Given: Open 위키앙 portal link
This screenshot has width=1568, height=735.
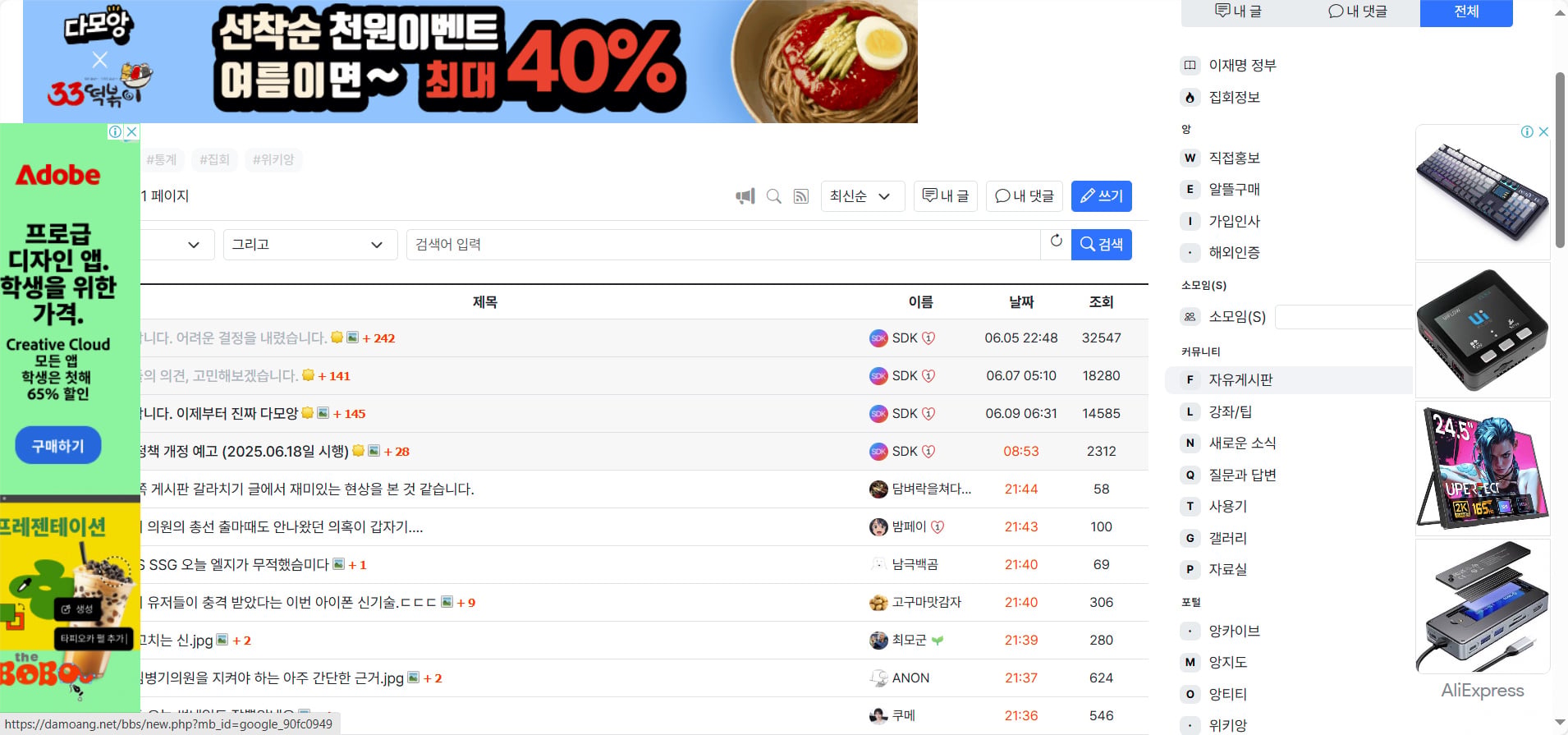Looking at the screenshot, I should tap(1227, 725).
